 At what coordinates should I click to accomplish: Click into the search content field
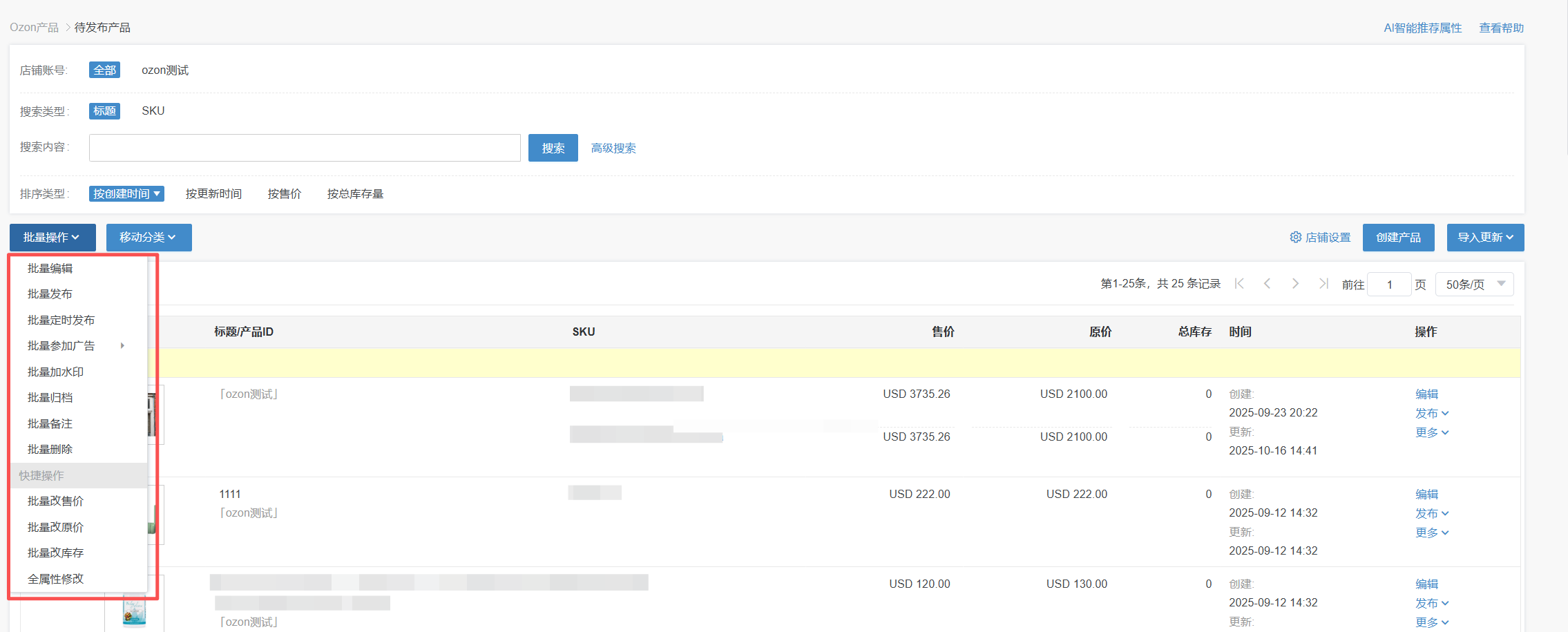point(305,148)
